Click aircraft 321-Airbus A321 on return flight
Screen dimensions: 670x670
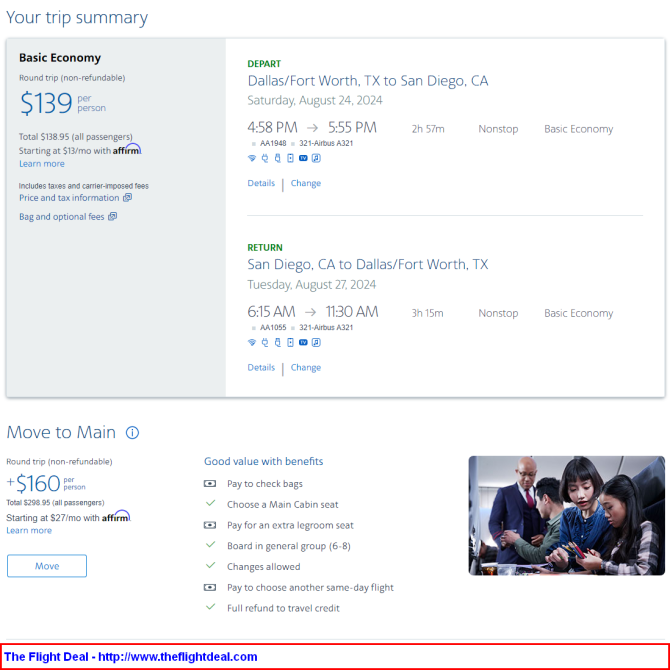pyautogui.click(x=326, y=327)
